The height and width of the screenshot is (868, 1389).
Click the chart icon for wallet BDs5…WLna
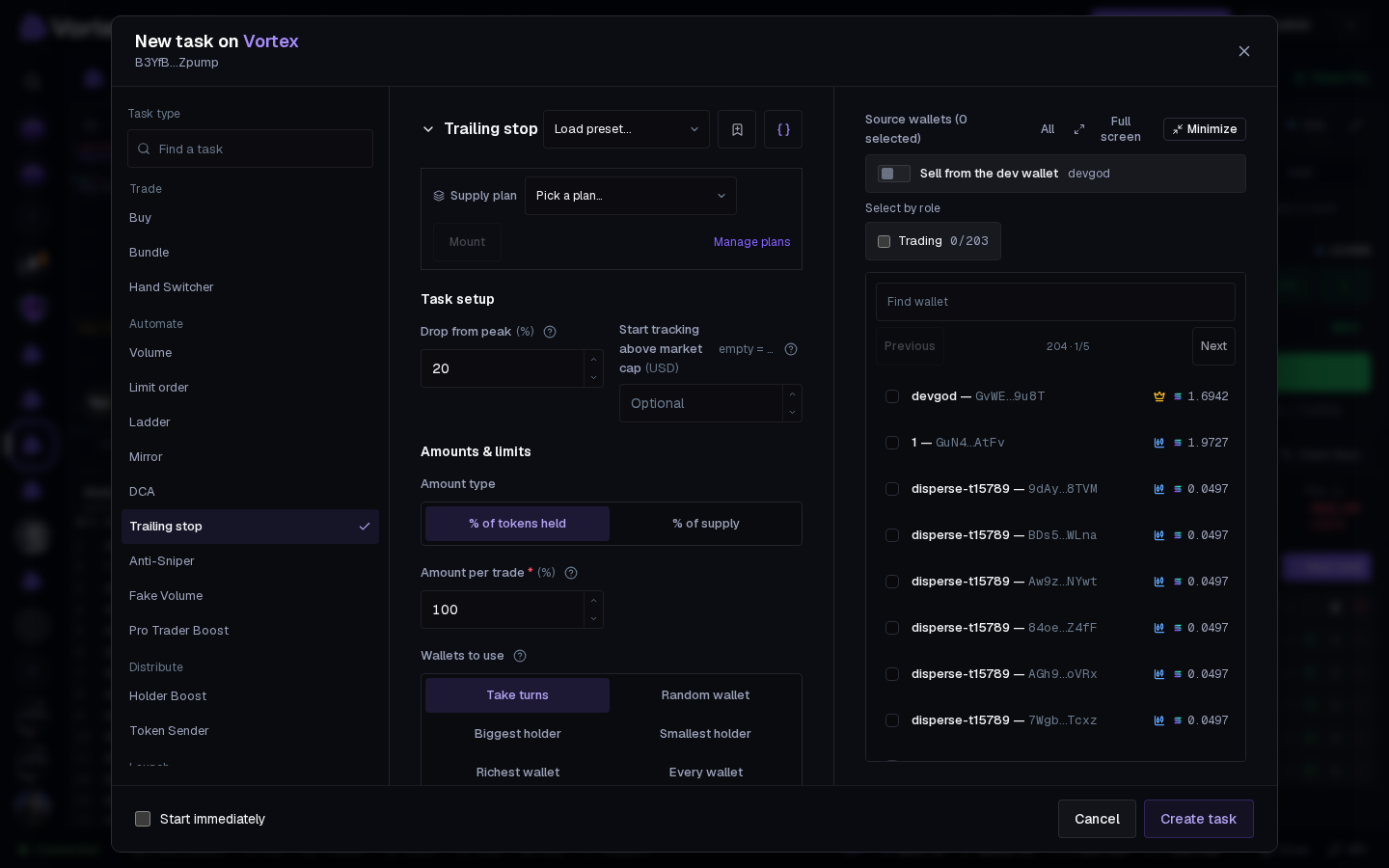pos(1159,535)
